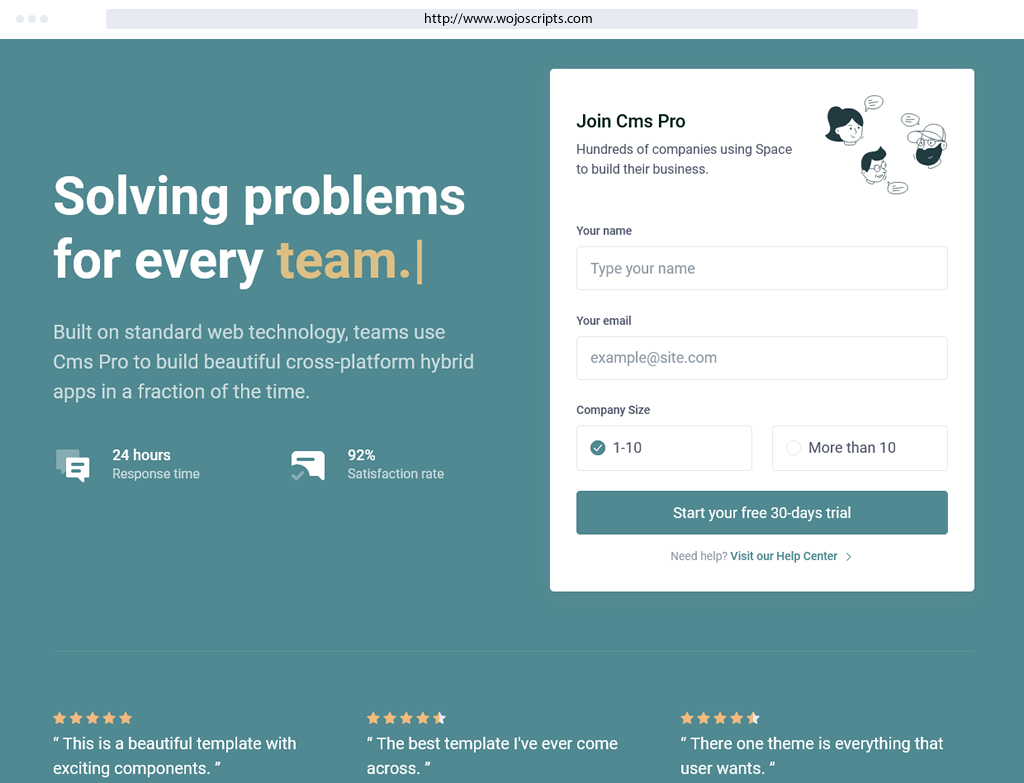Screen dimensions: 1024x783
Task: Click the 24 hours response time chat icon
Action: (x=73, y=465)
